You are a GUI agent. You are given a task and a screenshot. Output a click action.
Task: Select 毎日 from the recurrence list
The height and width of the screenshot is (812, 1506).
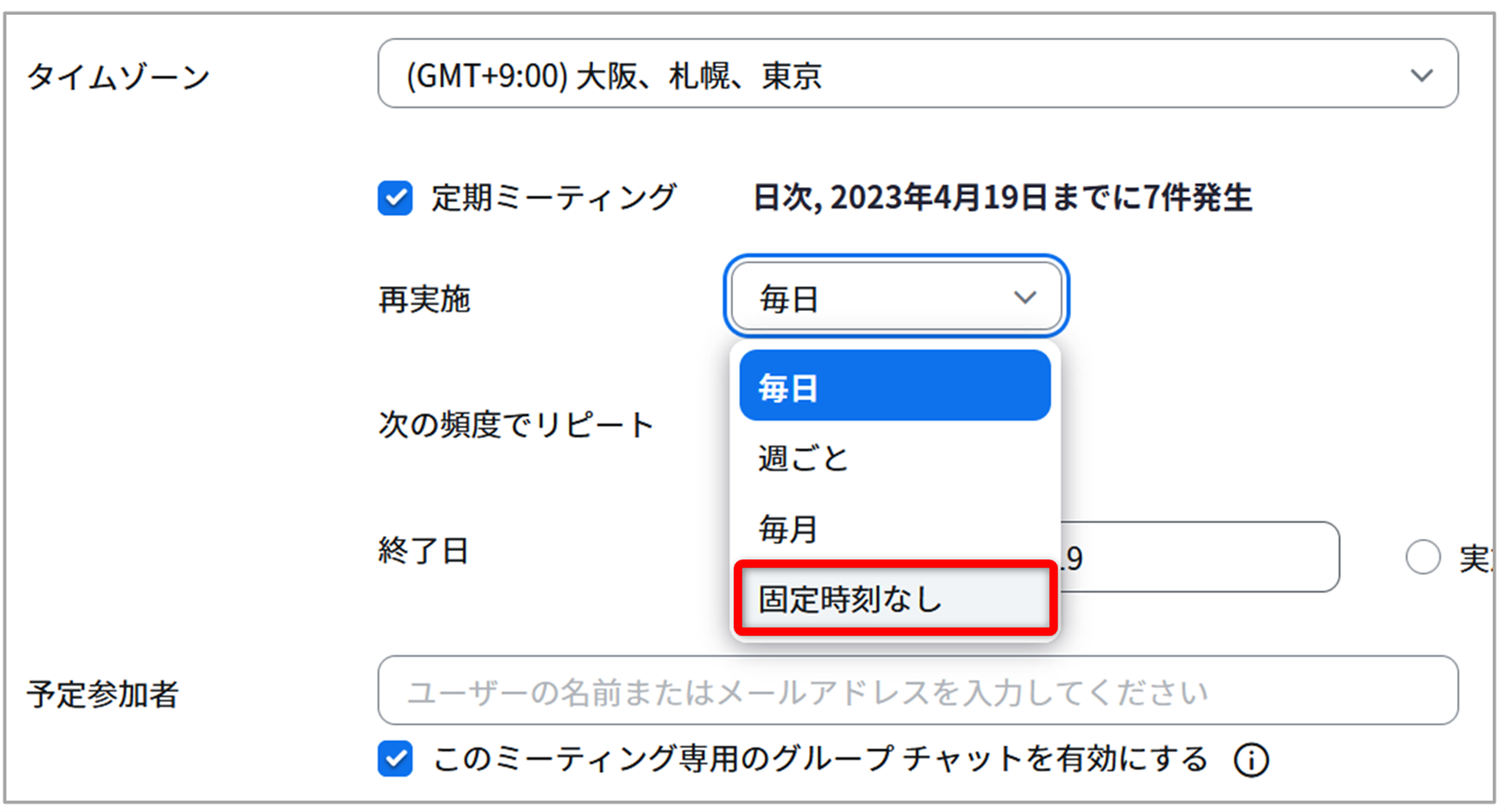point(895,386)
